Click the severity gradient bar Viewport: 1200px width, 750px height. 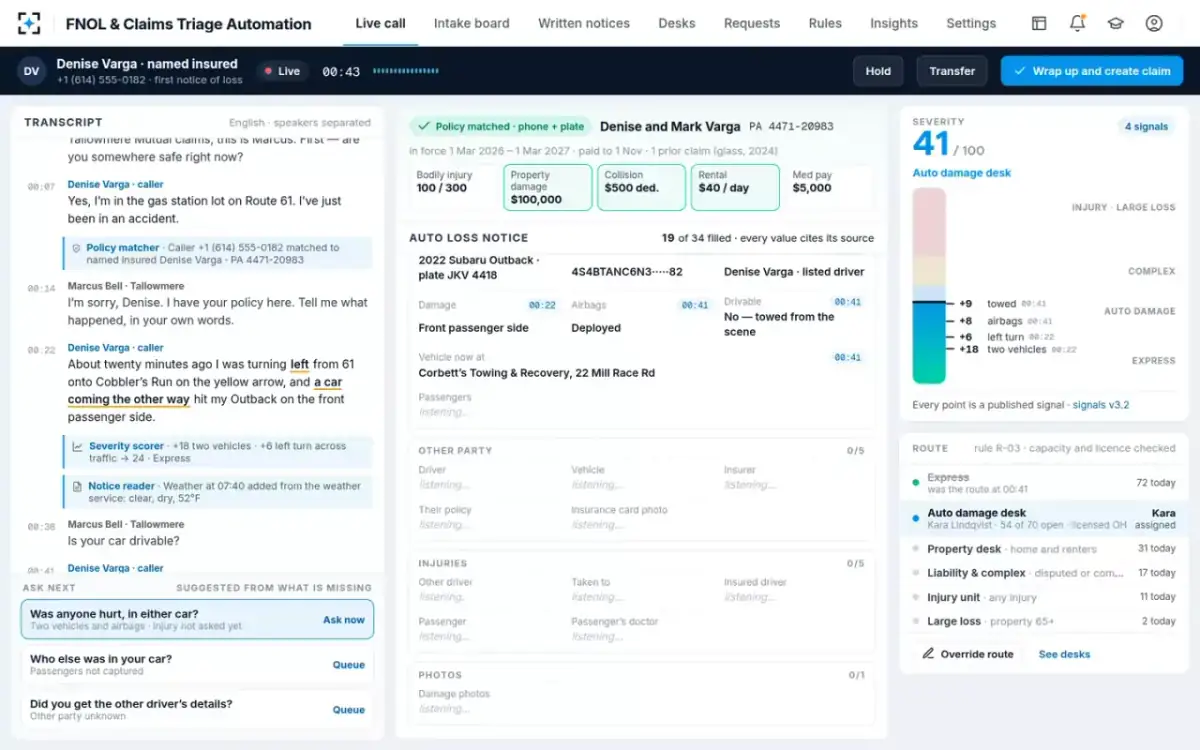929,286
